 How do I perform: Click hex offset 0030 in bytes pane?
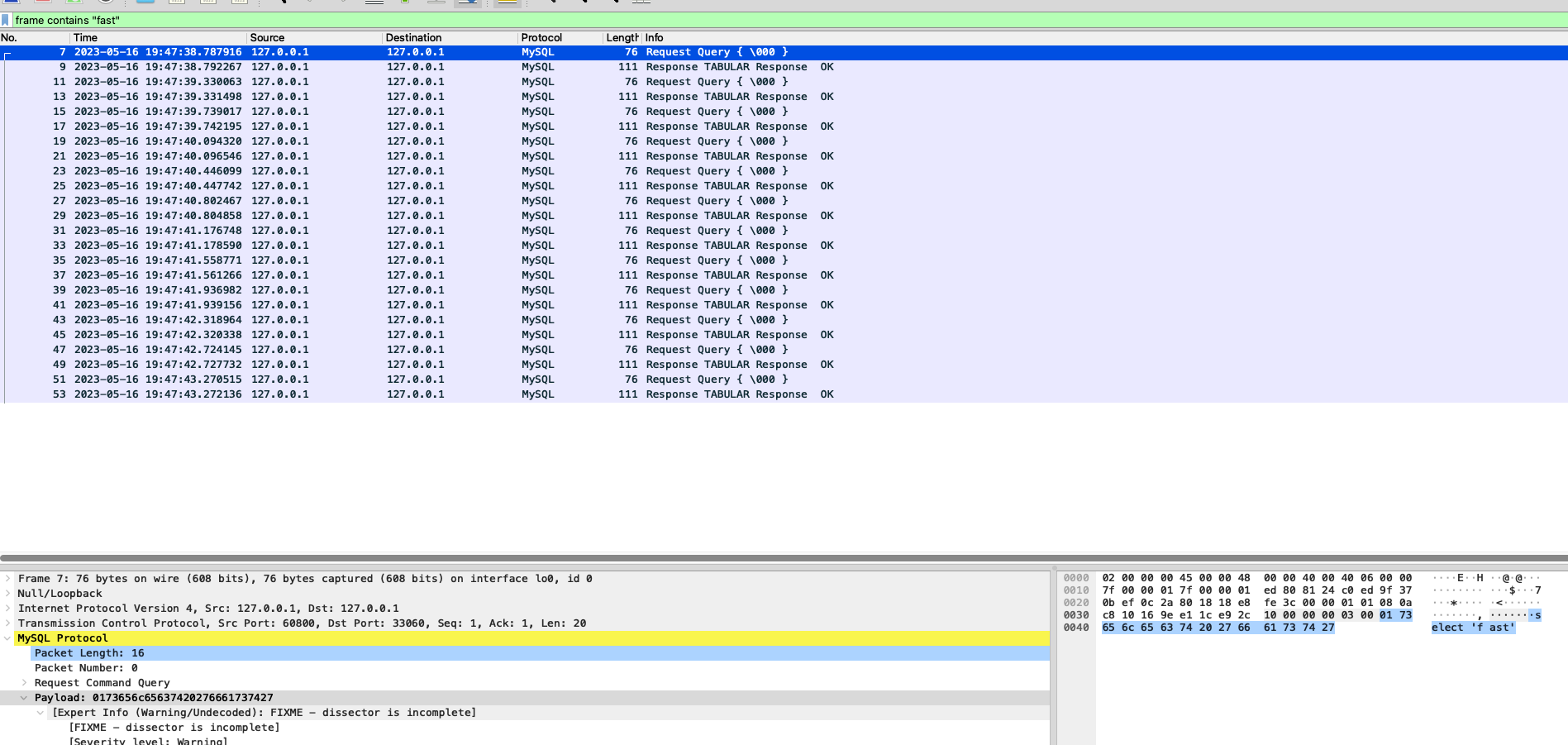1076,615
